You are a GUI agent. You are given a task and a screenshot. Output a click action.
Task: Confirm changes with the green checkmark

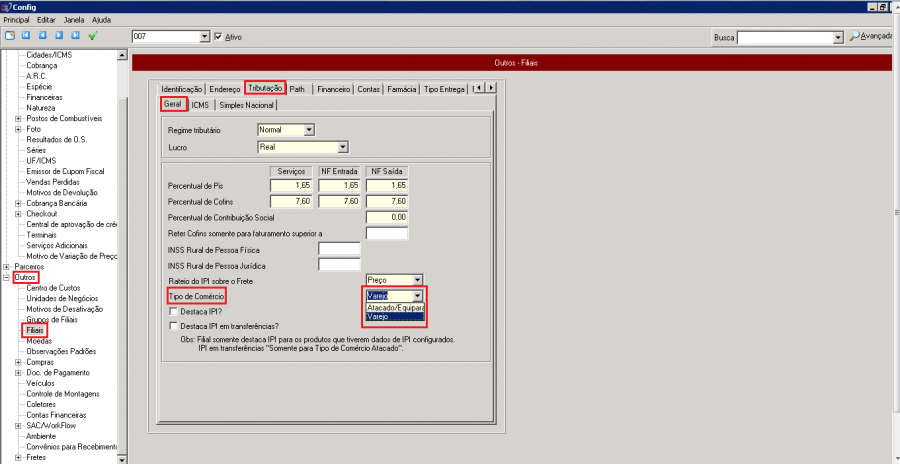tap(93, 36)
